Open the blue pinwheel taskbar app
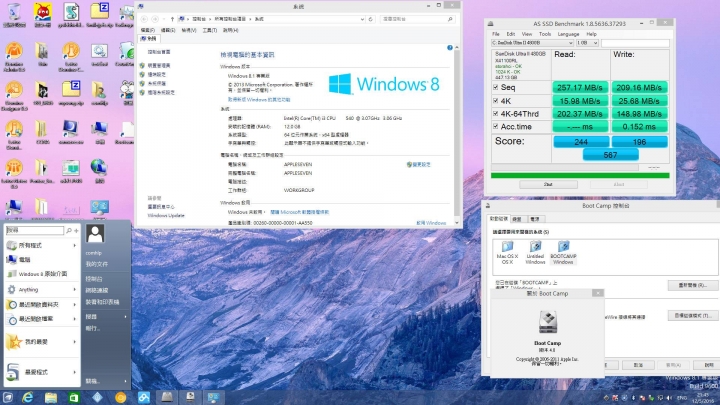The image size is (720, 405). coord(144,397)
